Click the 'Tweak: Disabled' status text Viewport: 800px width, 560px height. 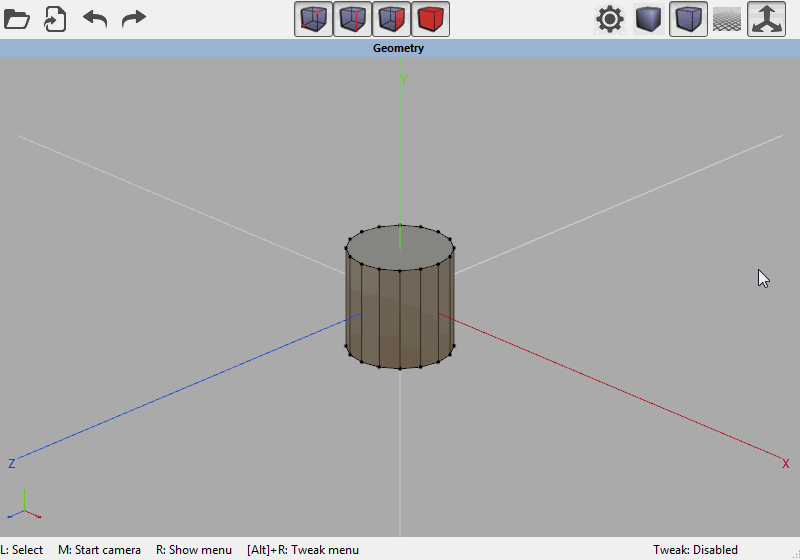[695, 550]
